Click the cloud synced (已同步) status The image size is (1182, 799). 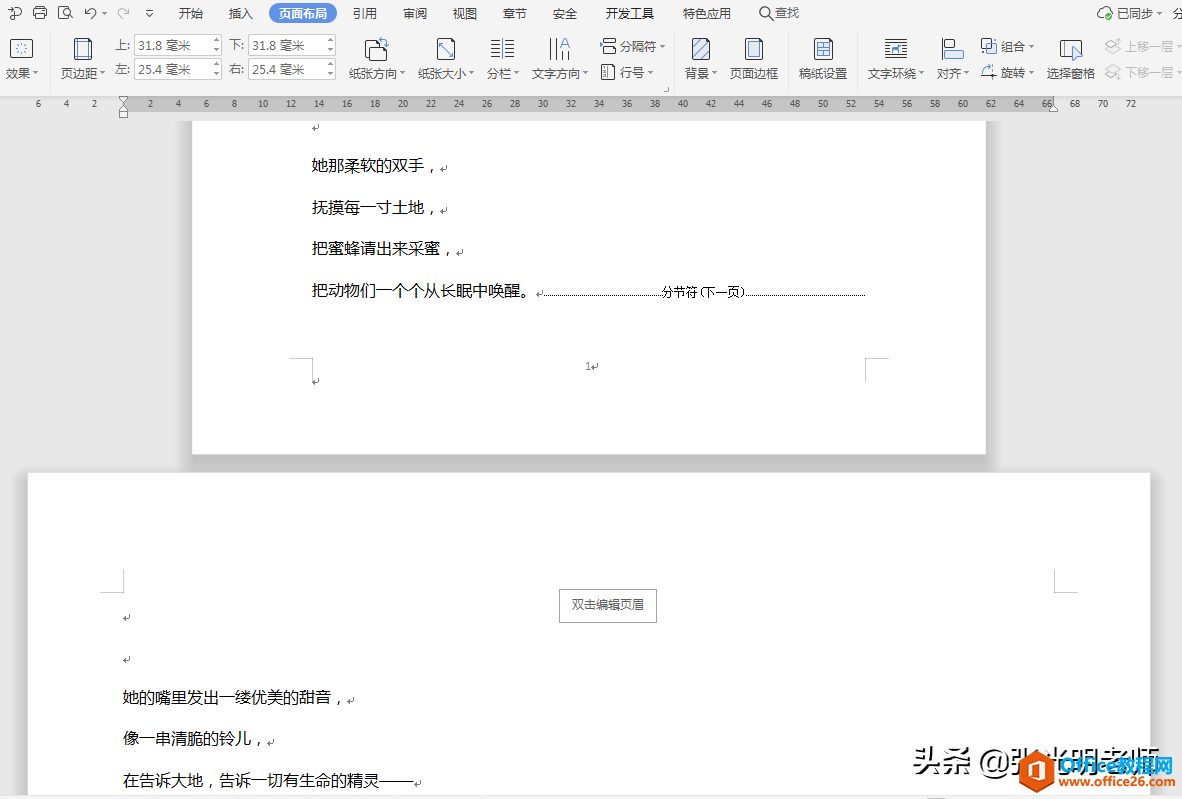pyautogui.click(x=1128, y=14)
